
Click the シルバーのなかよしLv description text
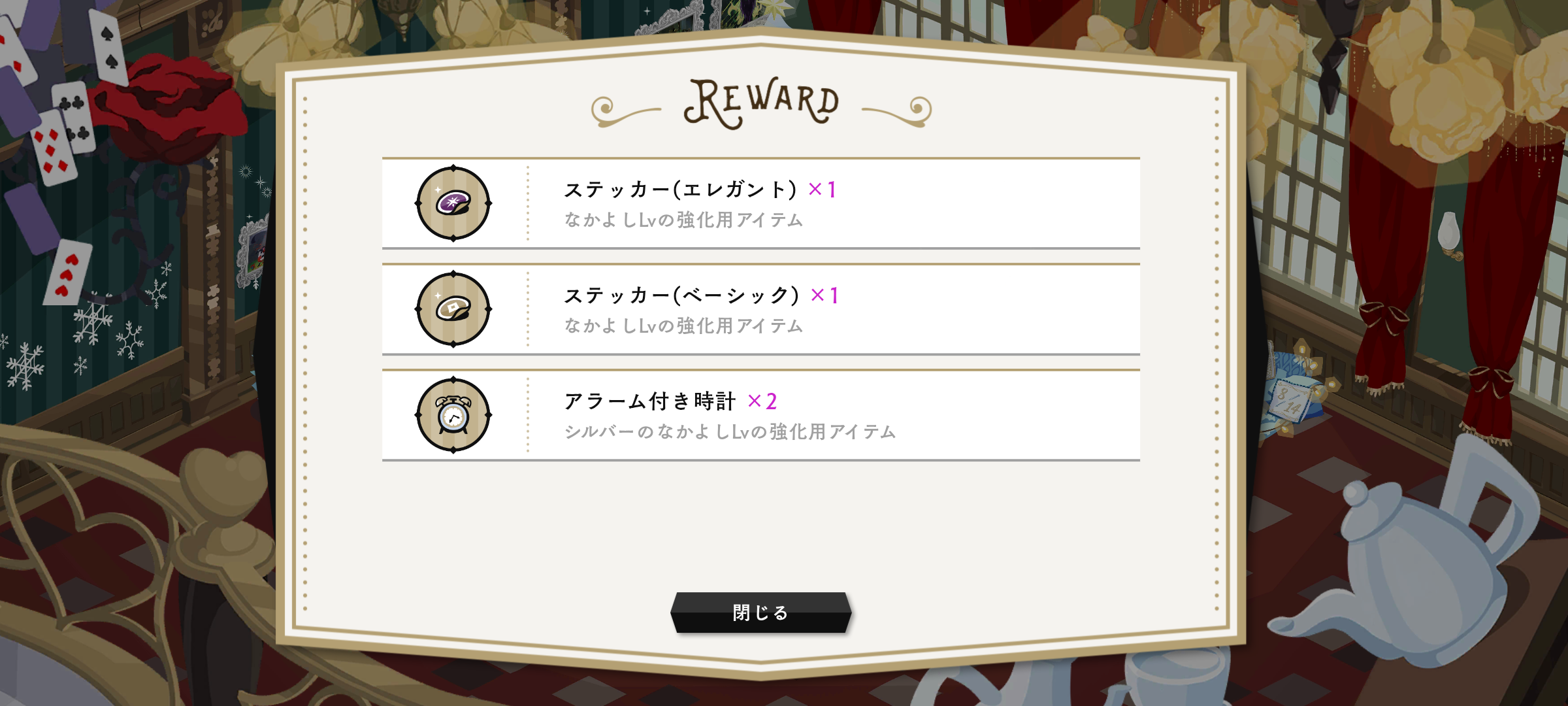tap(730, 432)
